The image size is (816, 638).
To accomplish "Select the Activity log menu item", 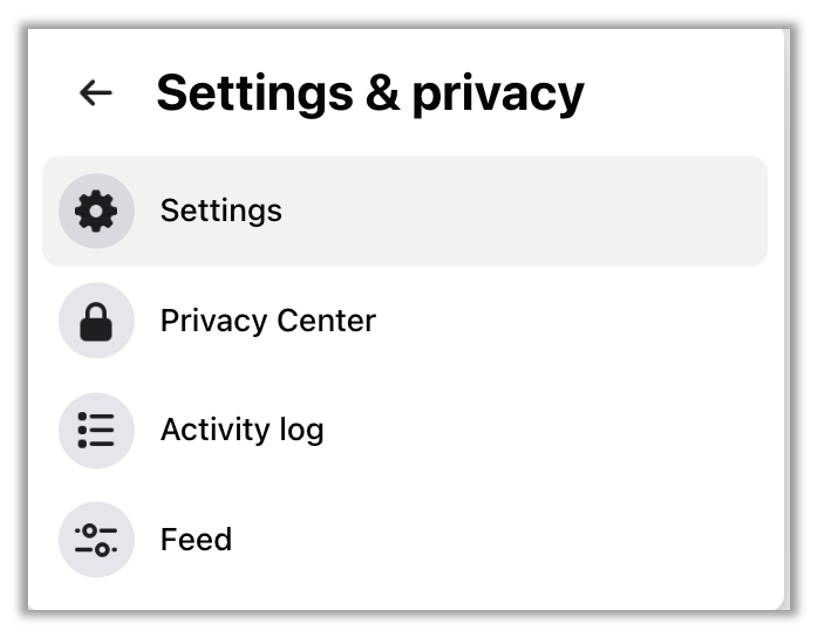I will point(405,430).
